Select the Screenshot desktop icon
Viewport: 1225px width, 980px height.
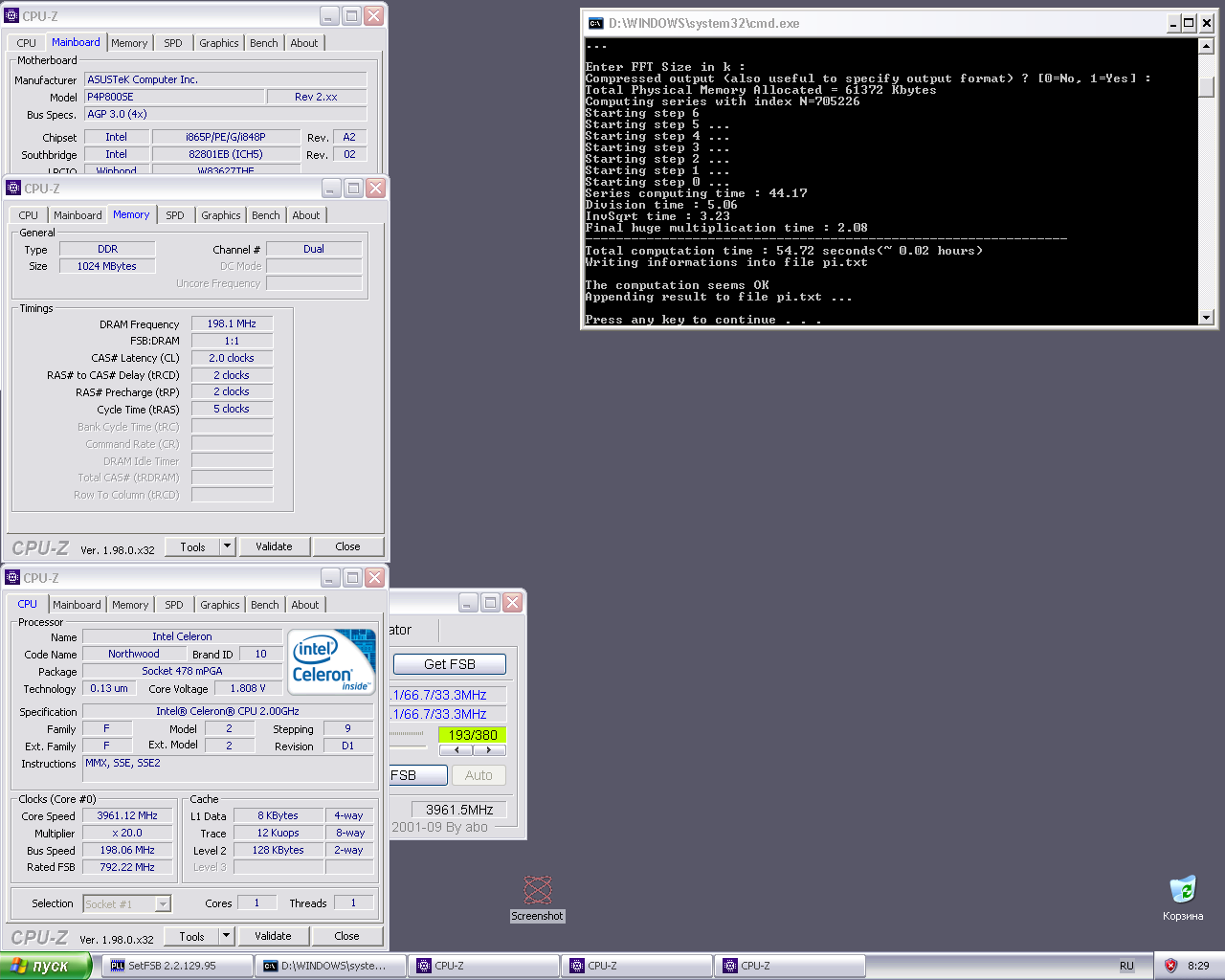(537, 899)
